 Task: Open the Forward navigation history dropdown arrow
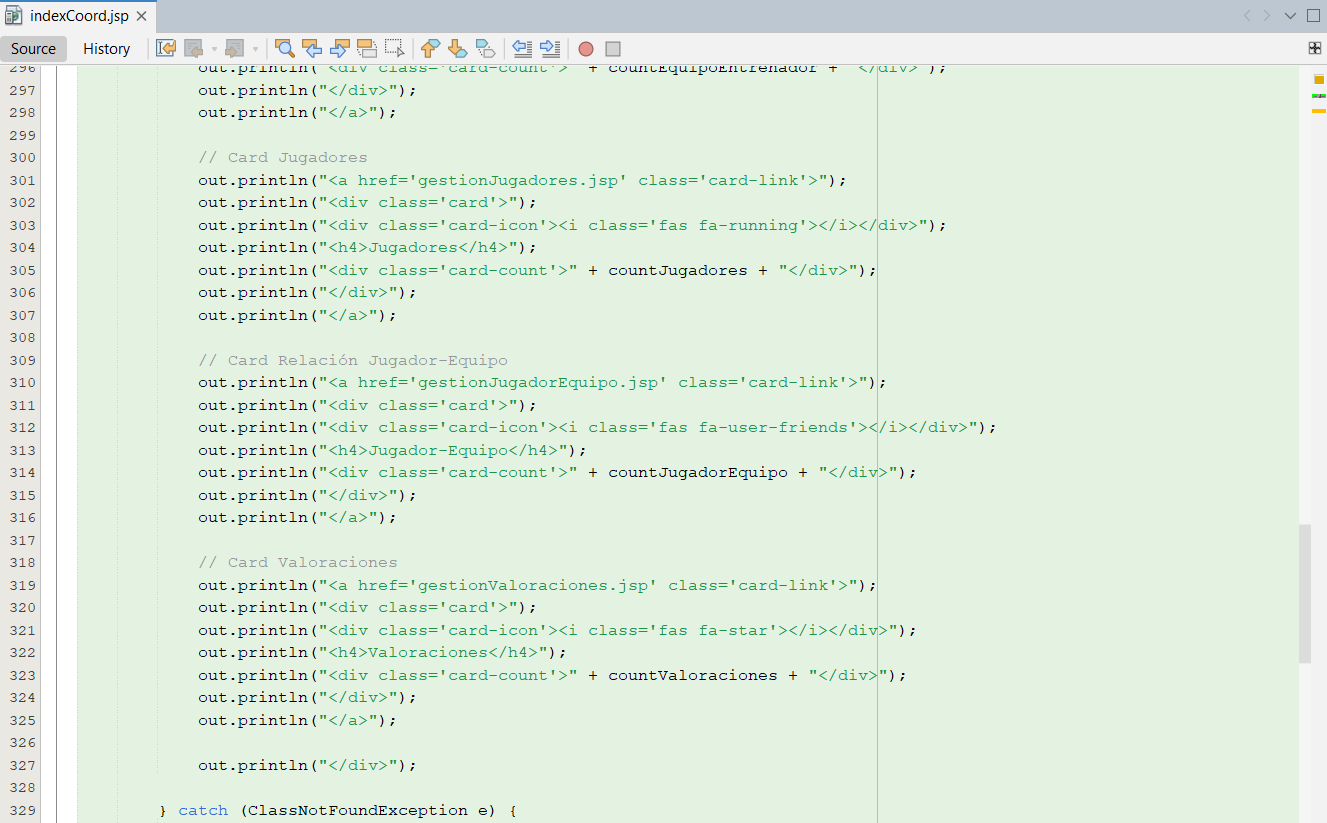[255, 49]
